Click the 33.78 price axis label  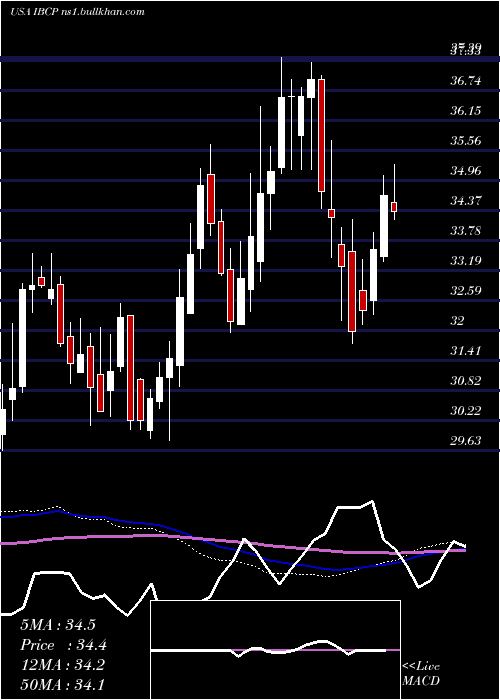pos(466,230)
